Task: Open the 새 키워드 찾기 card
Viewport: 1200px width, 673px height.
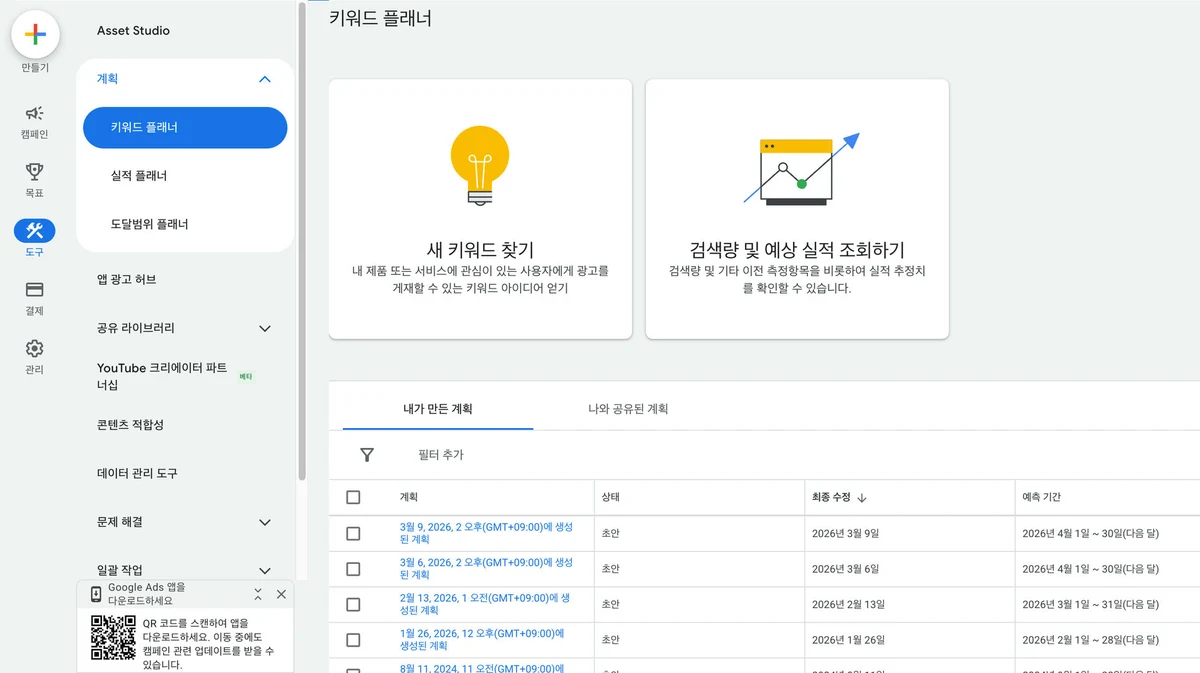Action: [x=480, y=210]
